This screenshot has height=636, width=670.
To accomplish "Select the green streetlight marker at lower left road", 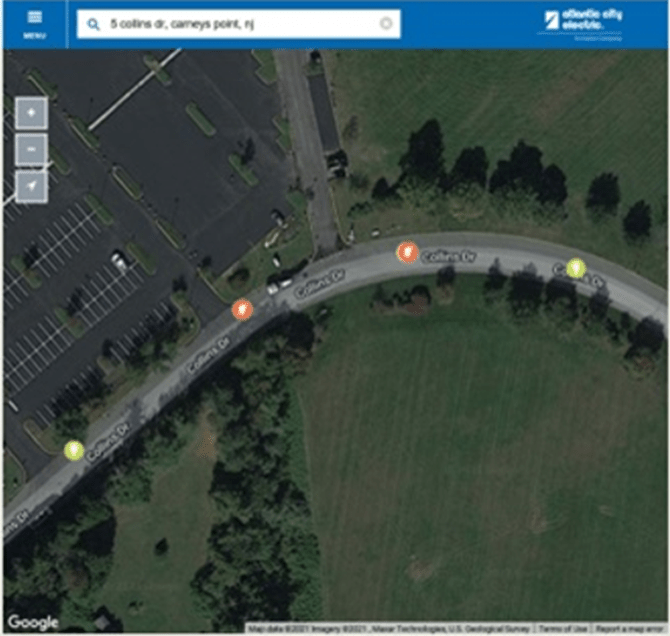I will (x=74, y=450).
